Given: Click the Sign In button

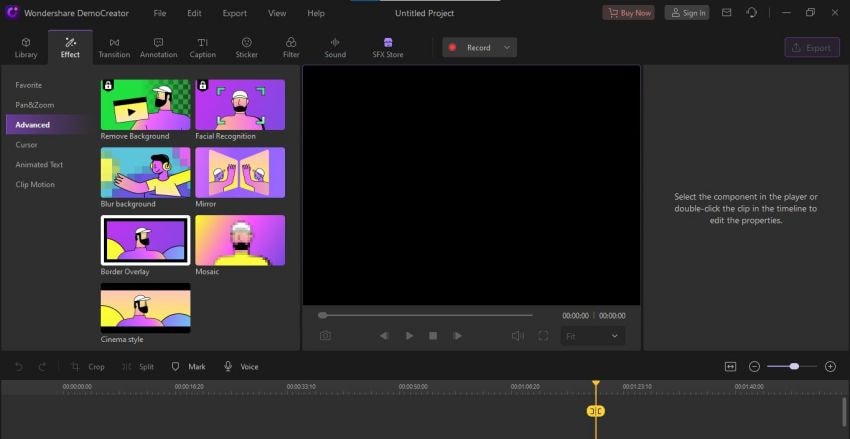Looking at the screenshot, I should coord(687,13).
